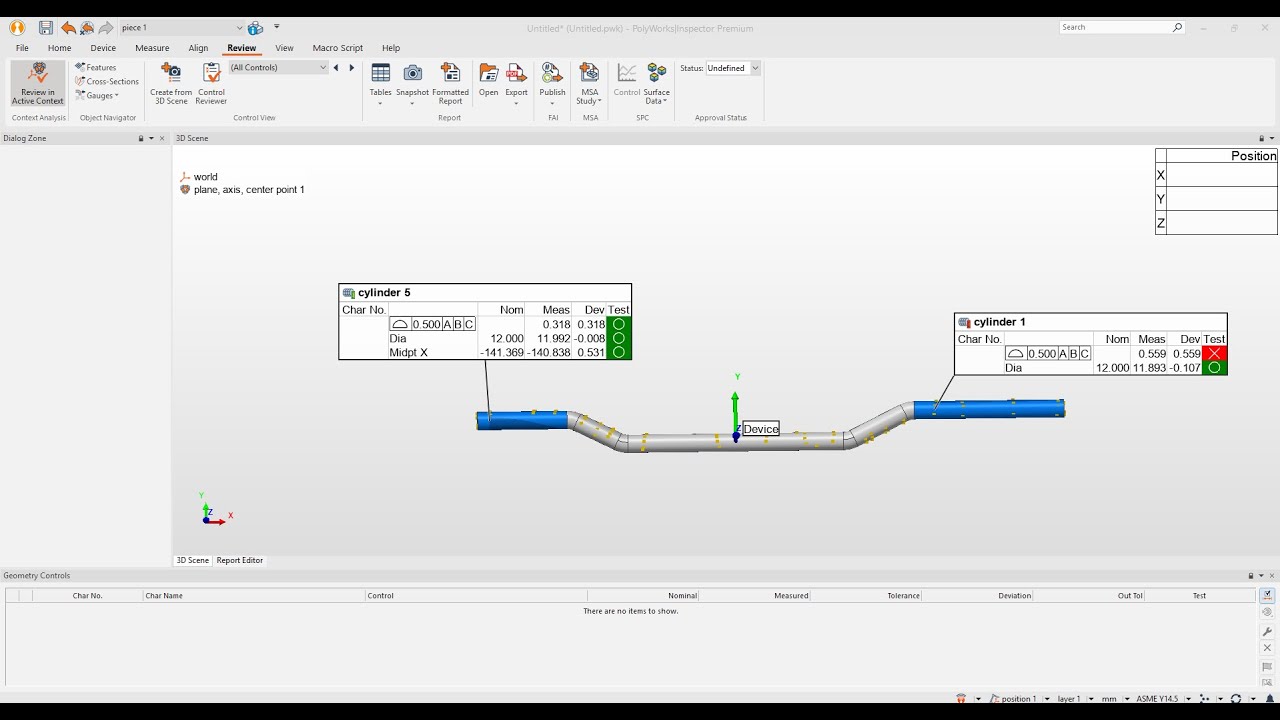Switch to the Report Editor tab
The image size is (1280, 720).
(240, 560)
